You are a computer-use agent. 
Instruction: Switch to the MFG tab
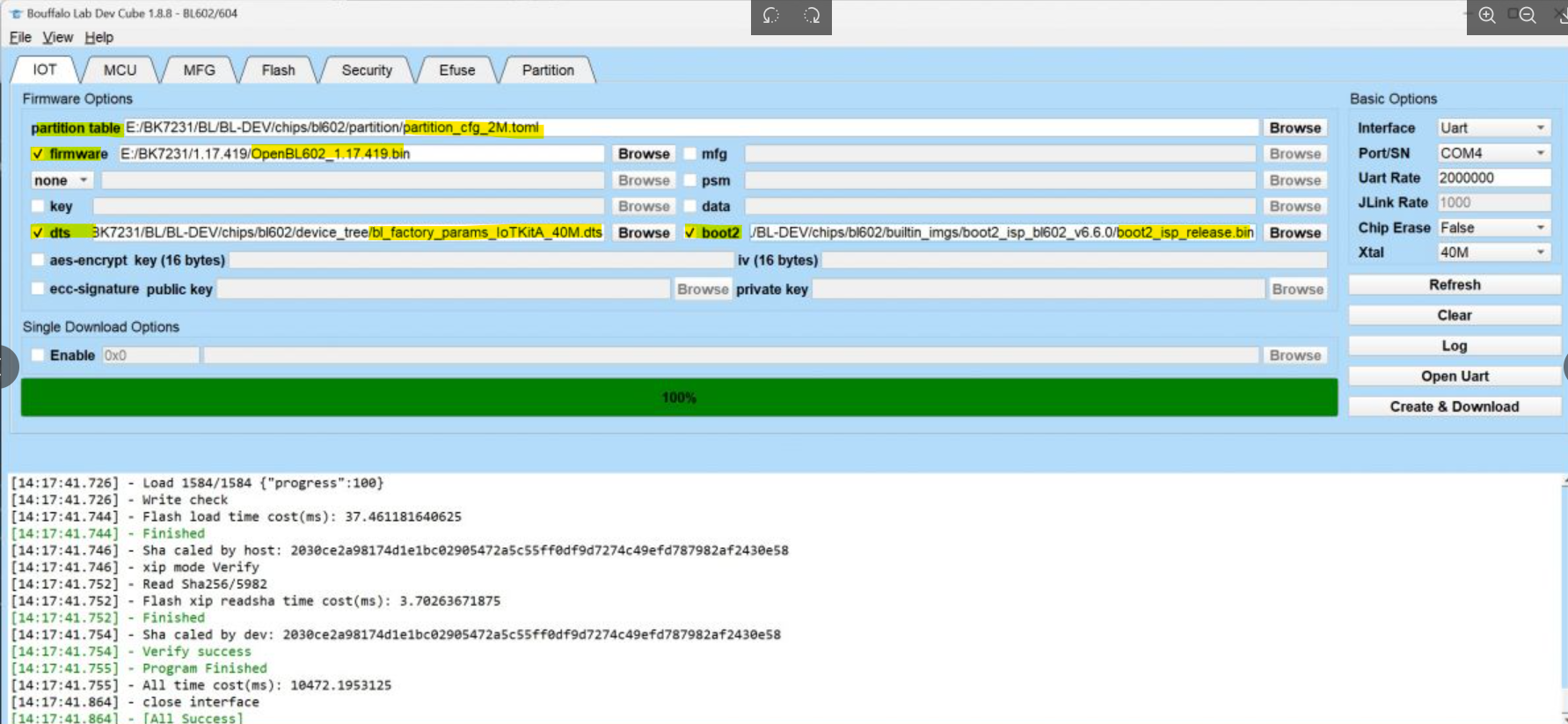tap(200, 69)
